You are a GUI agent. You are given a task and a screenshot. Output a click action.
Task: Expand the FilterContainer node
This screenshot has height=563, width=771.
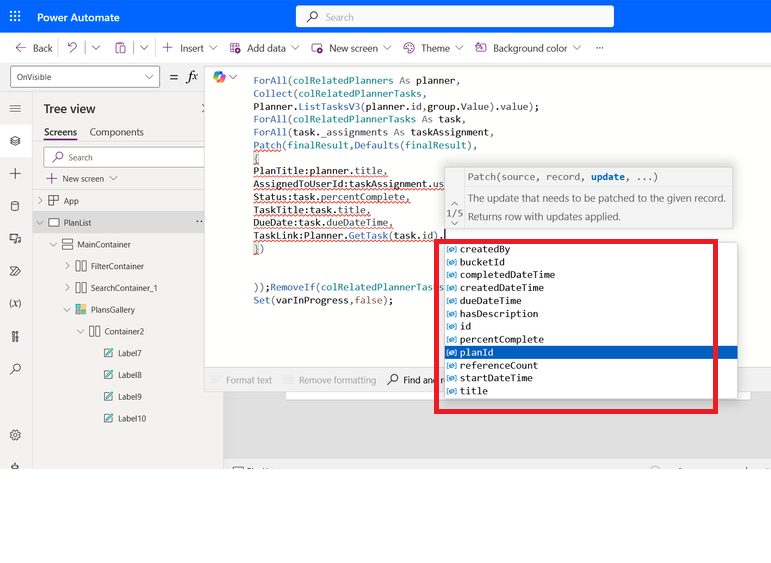[x=67, y=266]
